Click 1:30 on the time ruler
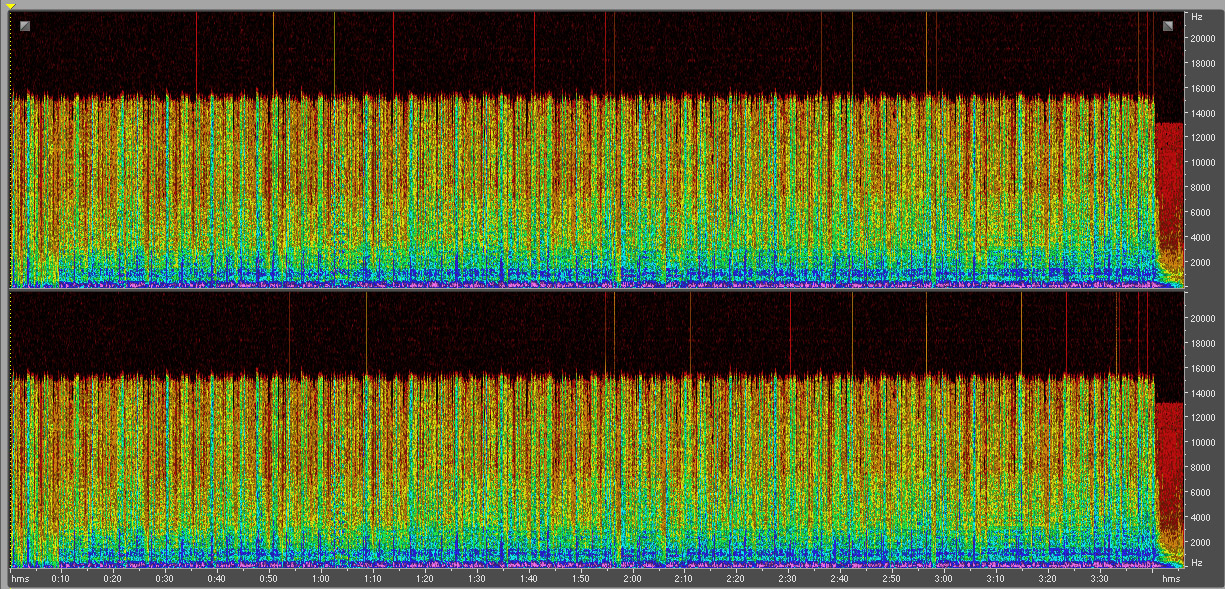 (476, 579)
